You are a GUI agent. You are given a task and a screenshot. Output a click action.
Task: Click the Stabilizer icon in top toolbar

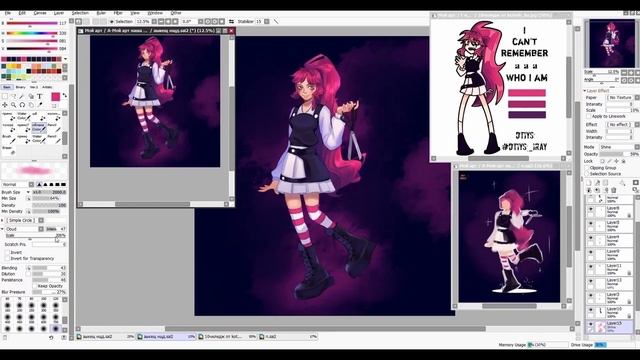(x=231, y=21)
